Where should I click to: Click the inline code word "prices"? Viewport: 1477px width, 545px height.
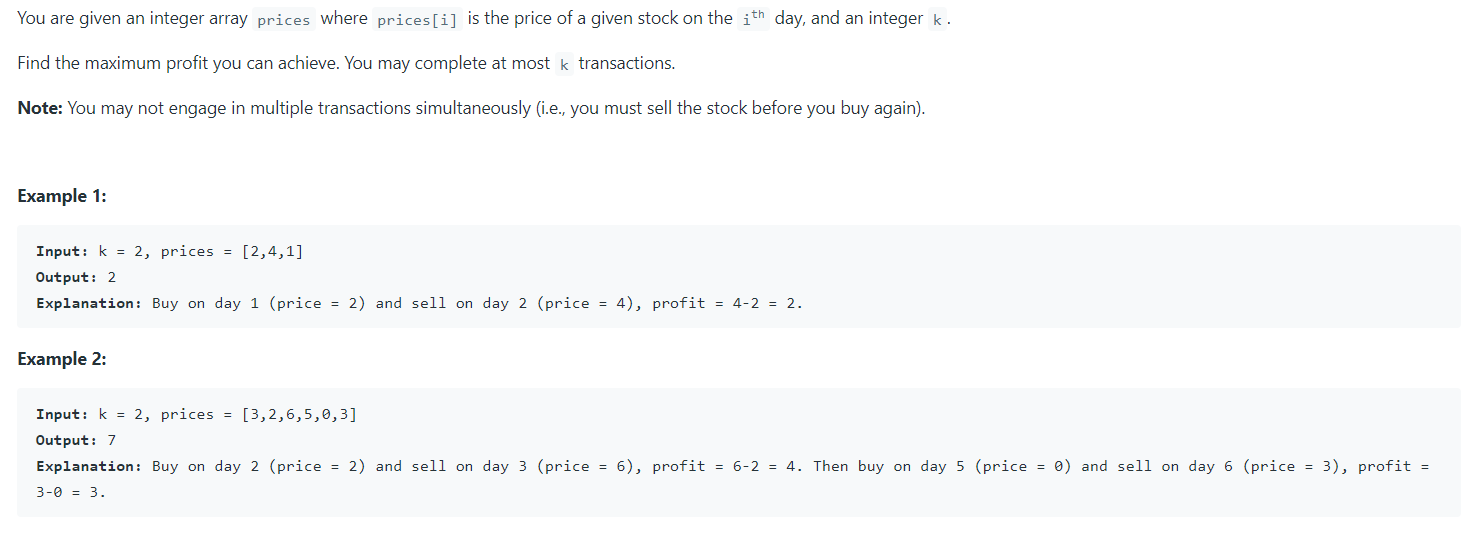coord(284,20)
